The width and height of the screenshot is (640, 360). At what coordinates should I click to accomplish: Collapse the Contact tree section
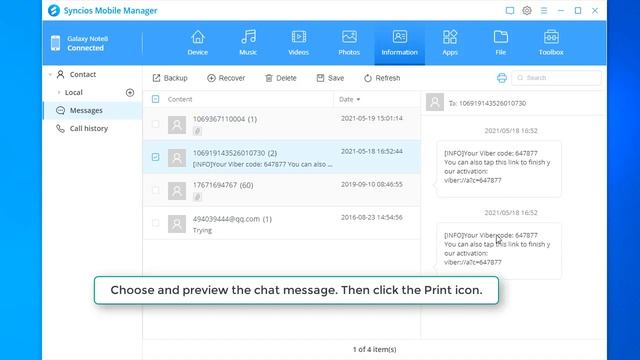pos(50,75)
